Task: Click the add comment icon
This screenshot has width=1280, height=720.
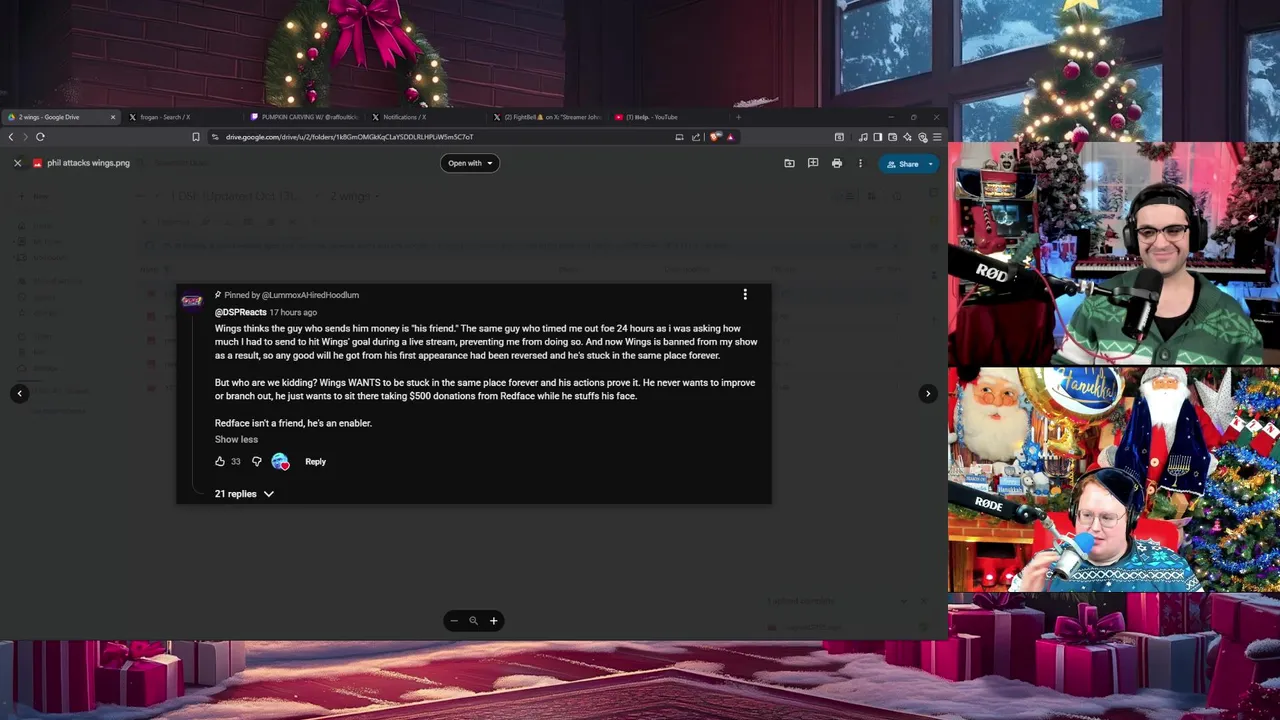Action: (813, 163)
